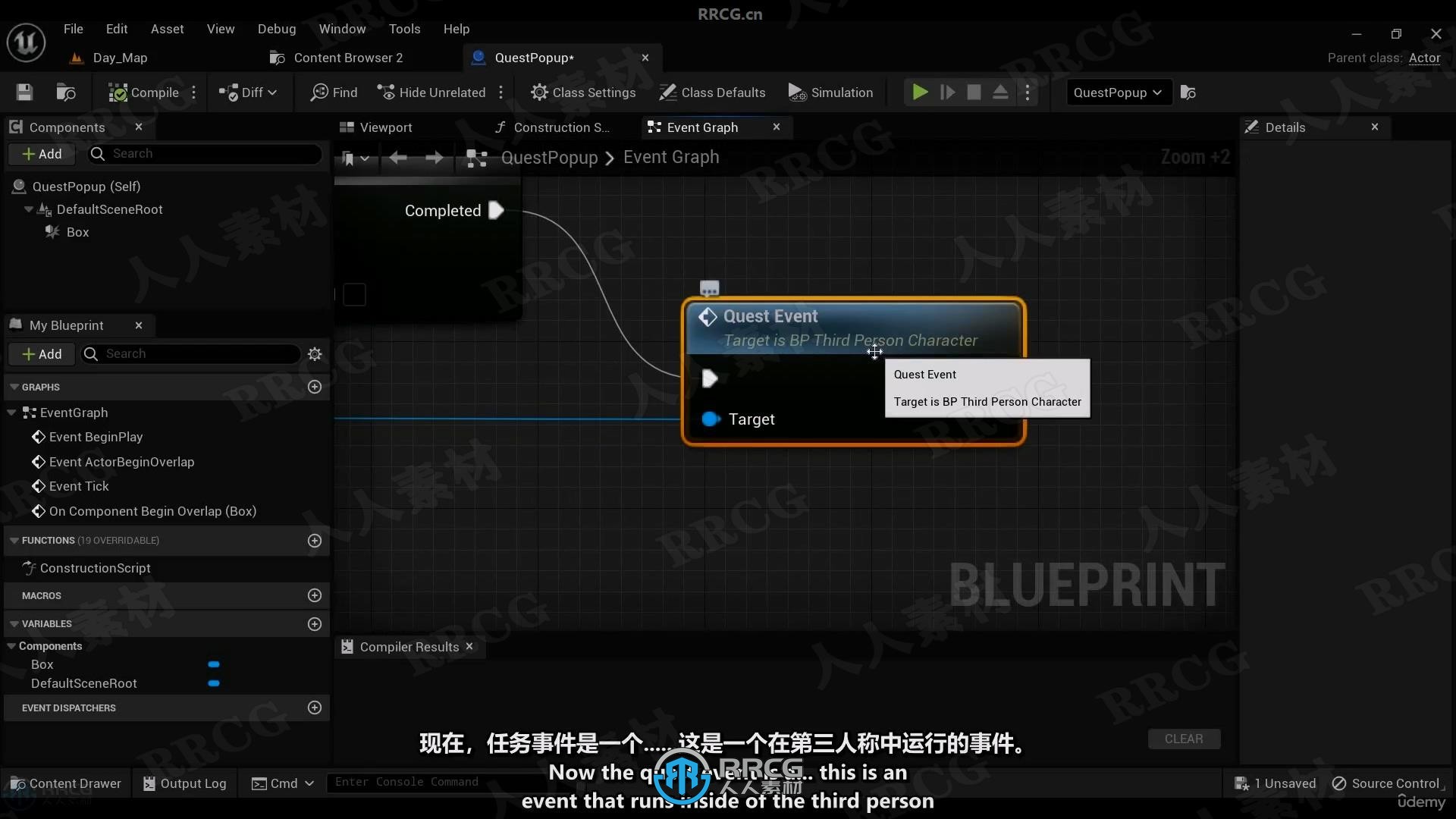Open Find in blueprint
Viewport: 1456px width, 819px height.
click(334, 93)
